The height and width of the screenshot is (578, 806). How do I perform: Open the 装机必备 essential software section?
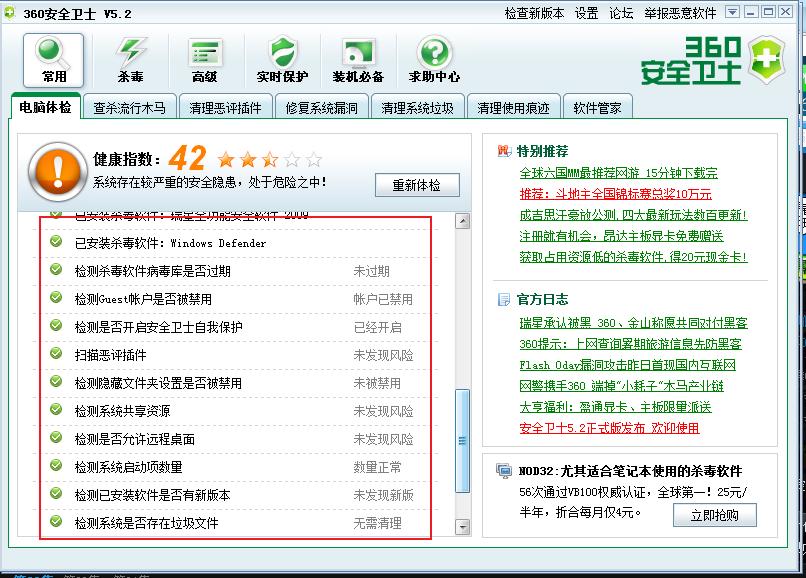[x=358, y=60]
